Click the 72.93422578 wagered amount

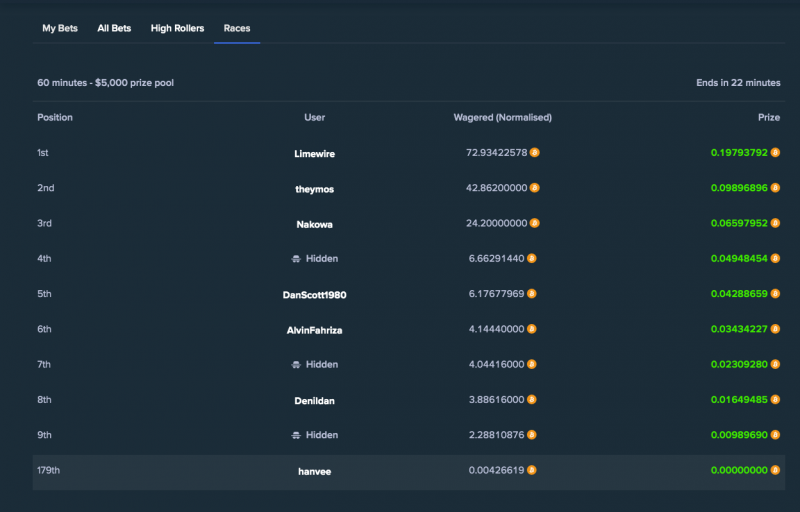496,152
